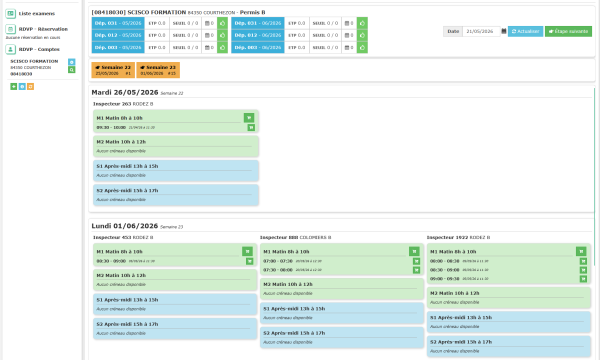The width and height of the screenshot is (600, 360).
Task: Click thumbs-up on third 05/2026 department row
Action: (x=222, y=48)
